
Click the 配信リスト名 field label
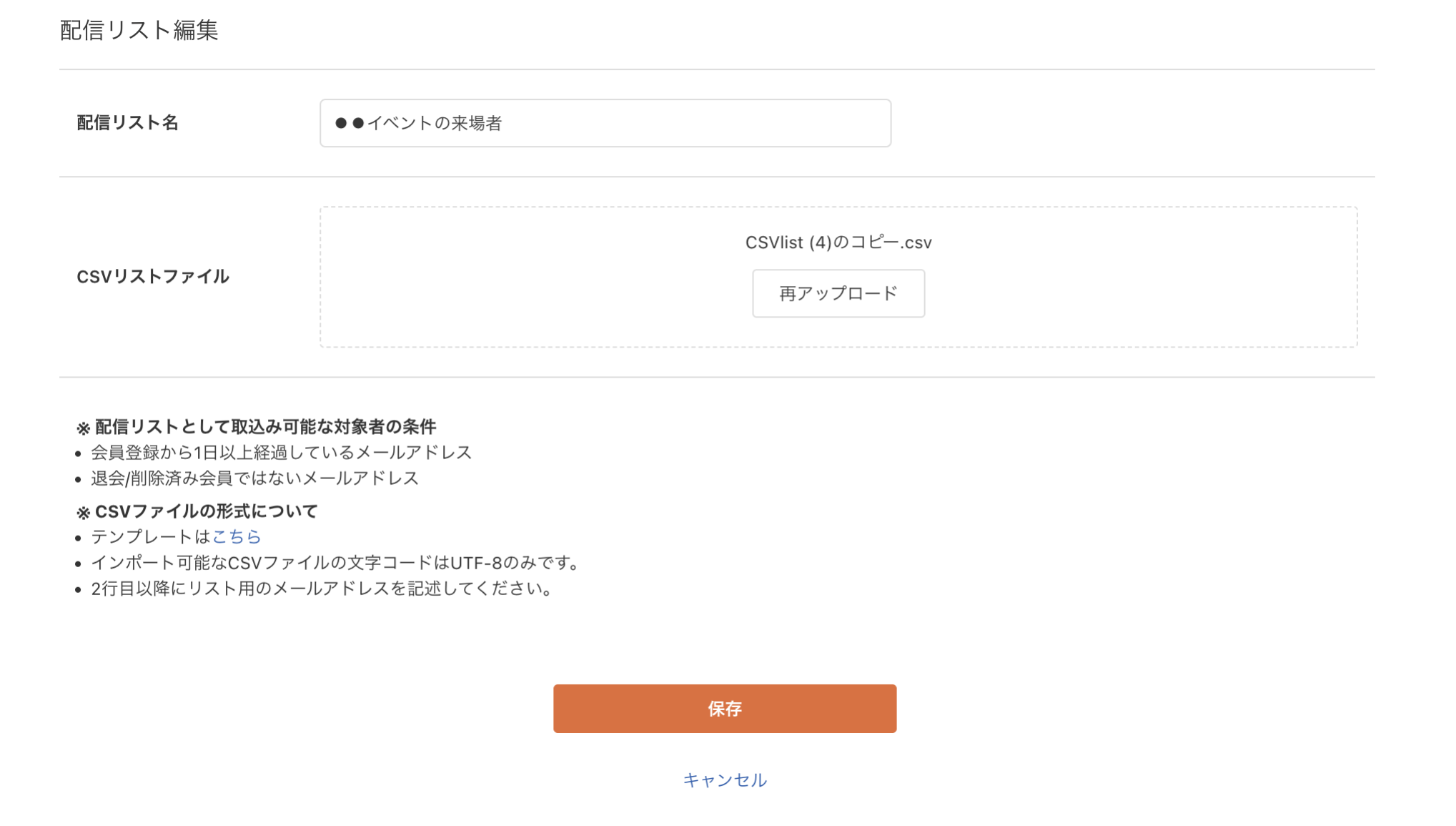(128, 123)
